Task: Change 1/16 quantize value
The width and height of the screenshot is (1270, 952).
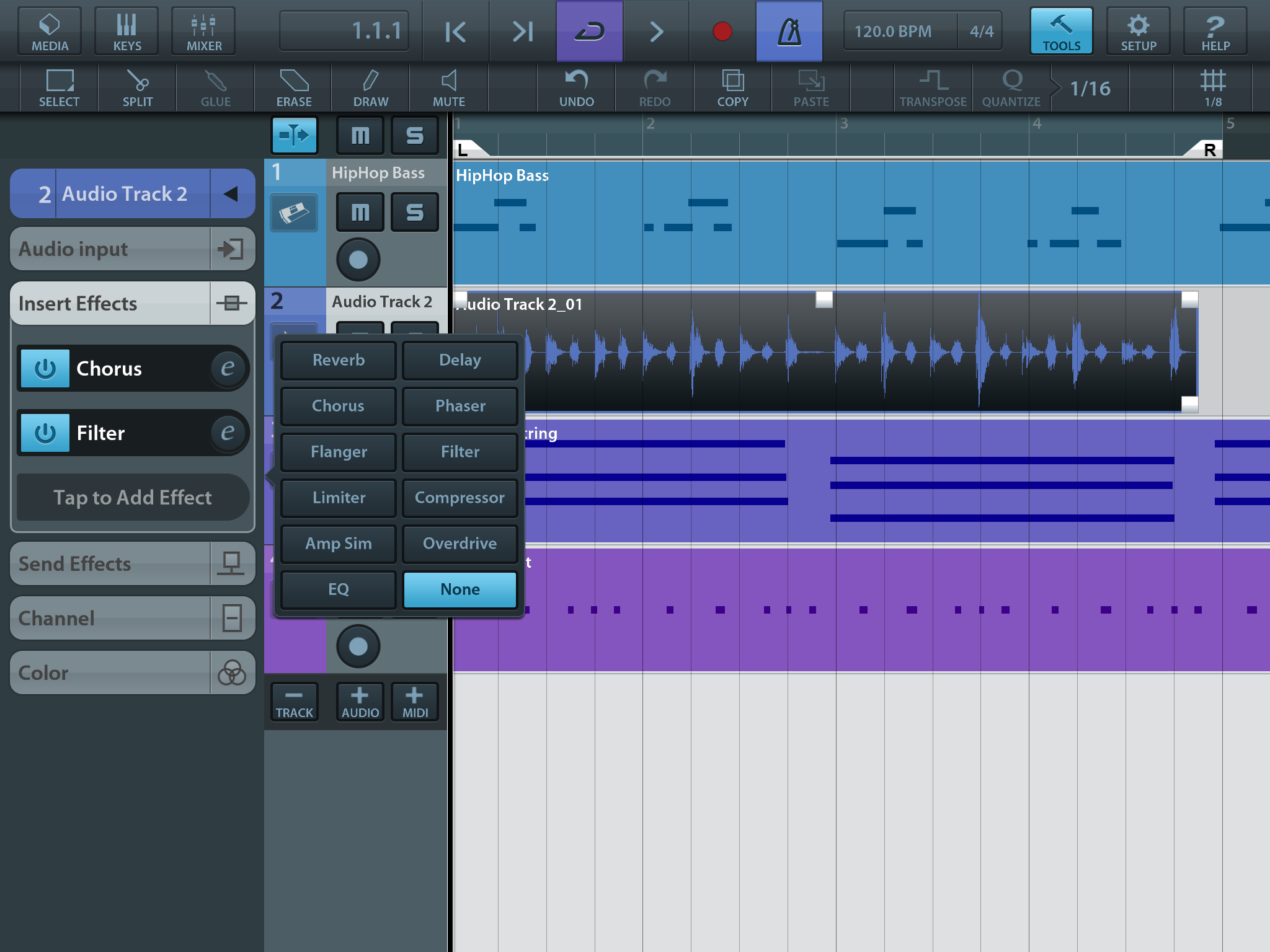Action: tap(1090, 88)
